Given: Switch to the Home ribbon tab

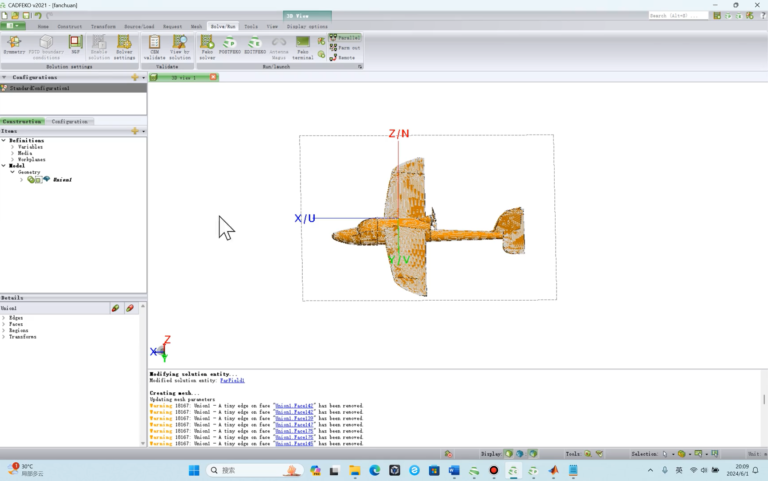Looking at the screenshot, I should pyautogui.click(x=43, y=26).
